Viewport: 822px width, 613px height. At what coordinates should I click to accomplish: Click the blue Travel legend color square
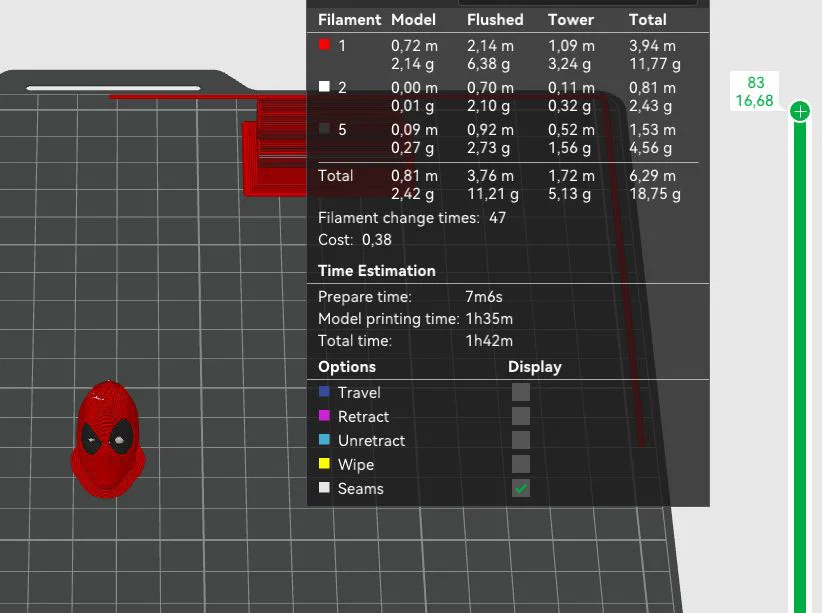pos(325,392)
